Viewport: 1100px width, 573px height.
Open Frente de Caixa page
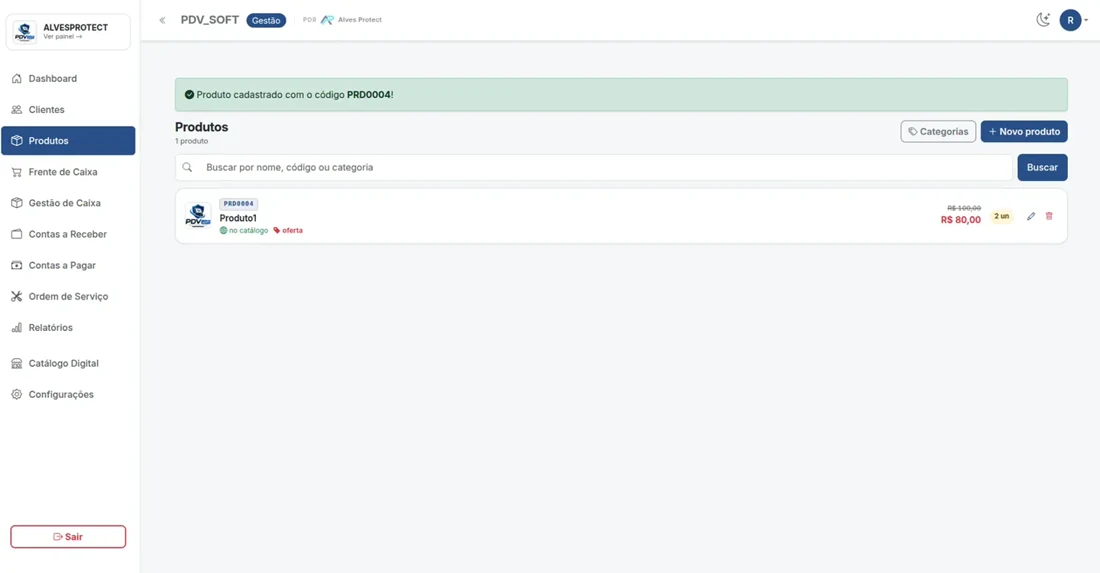click(x=68, y=172)
